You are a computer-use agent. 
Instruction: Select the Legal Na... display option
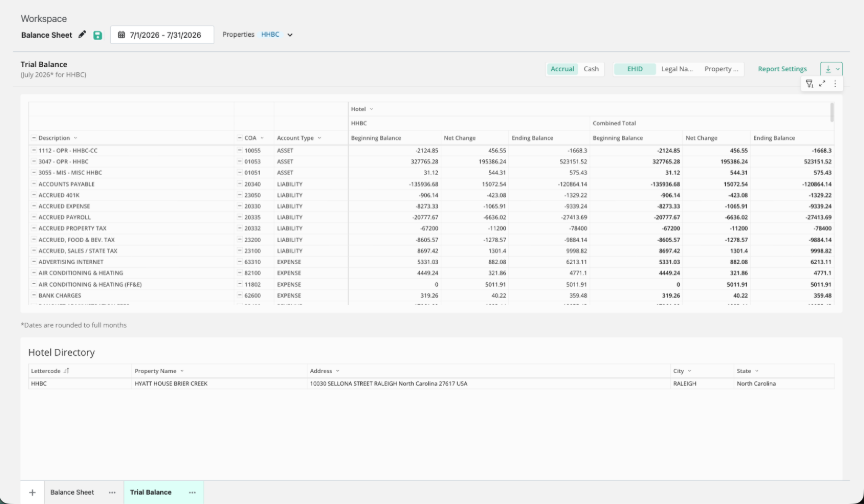677,69
